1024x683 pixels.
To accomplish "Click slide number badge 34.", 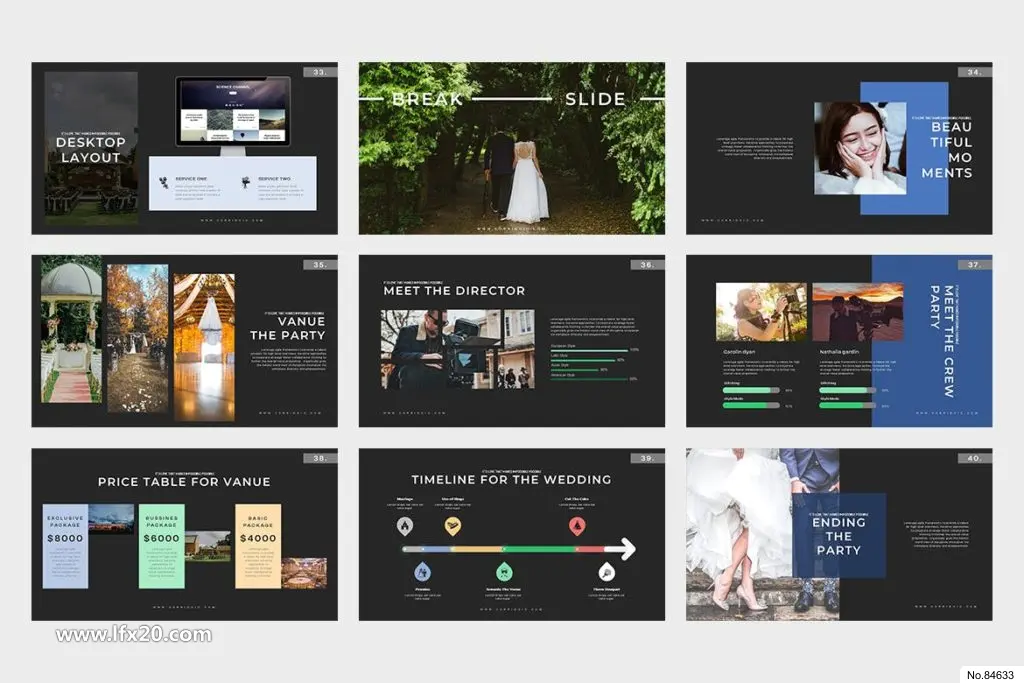I will [x=974, y=72].
